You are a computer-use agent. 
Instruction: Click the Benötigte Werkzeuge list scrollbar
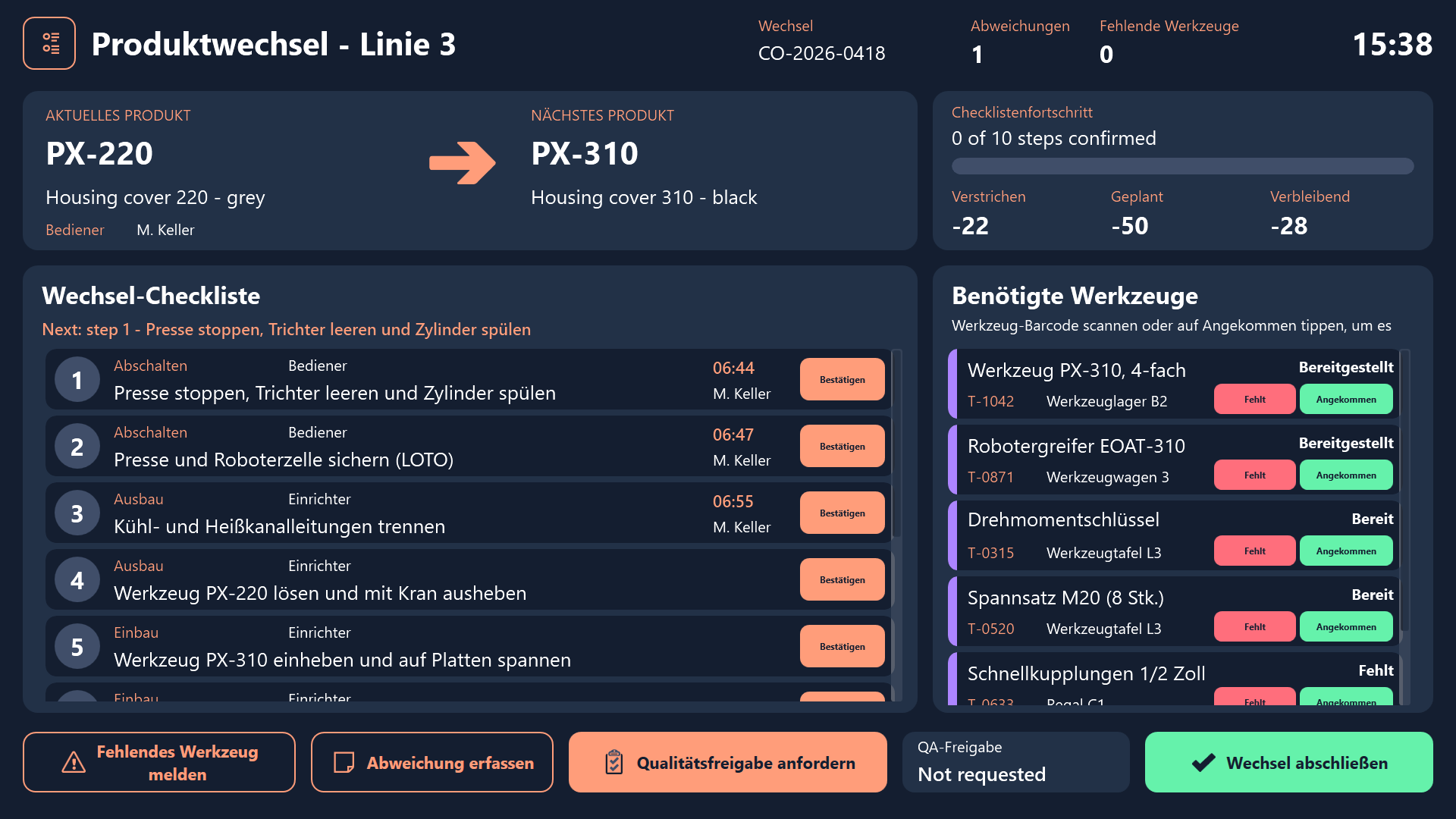point(1404,527)
